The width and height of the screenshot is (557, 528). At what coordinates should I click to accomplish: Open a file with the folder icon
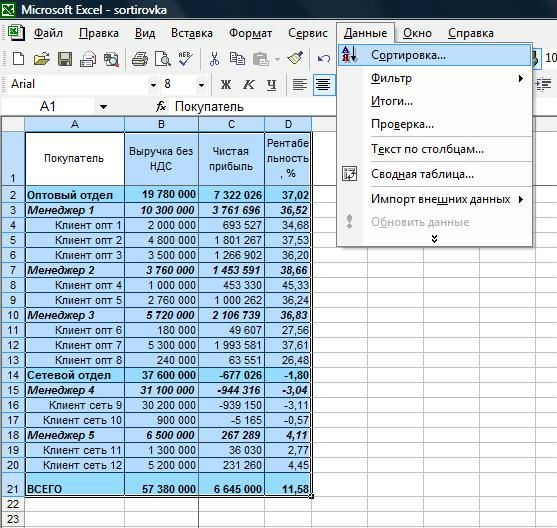(42, 59)
